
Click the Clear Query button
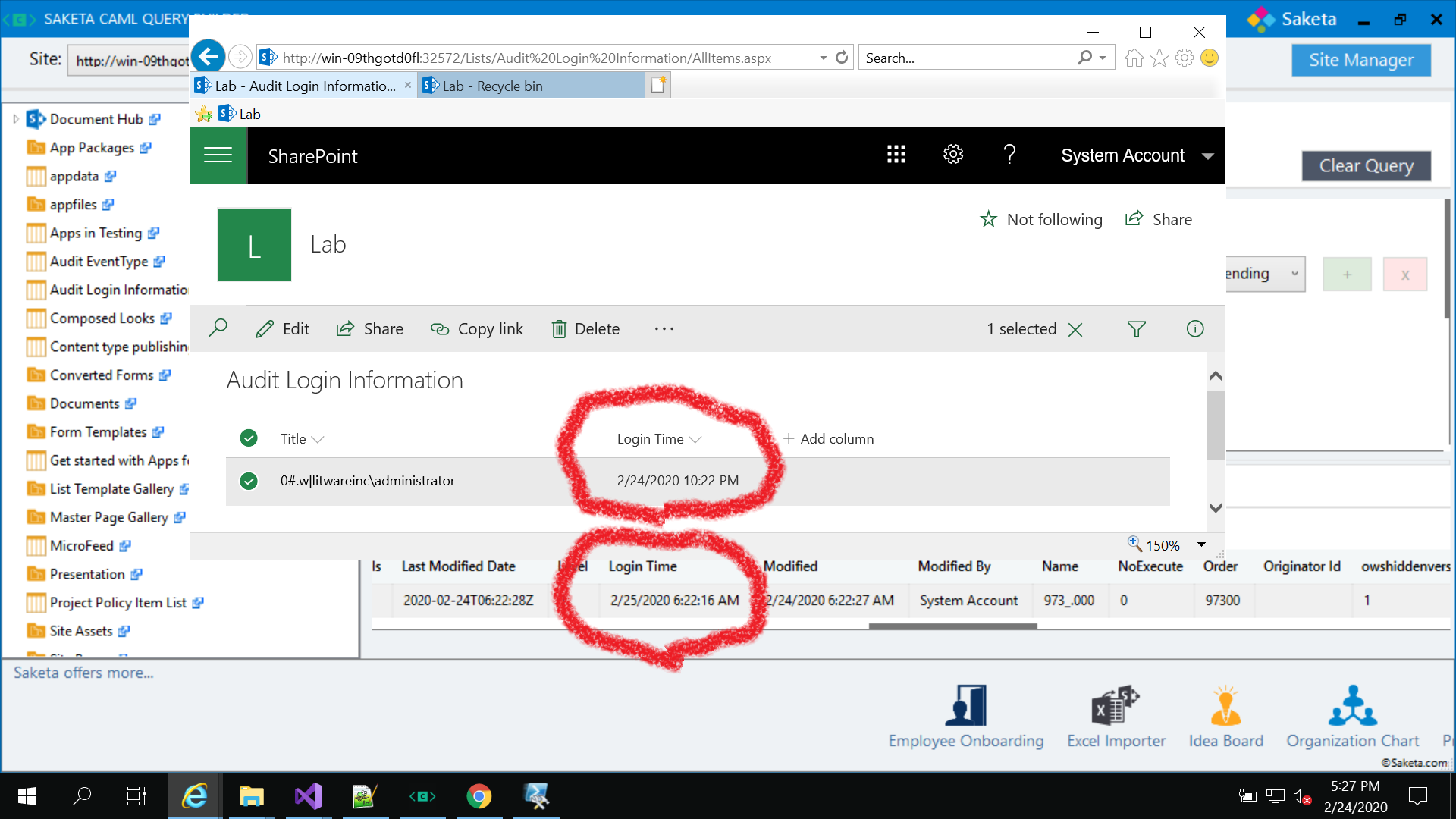coord(1366,166)
